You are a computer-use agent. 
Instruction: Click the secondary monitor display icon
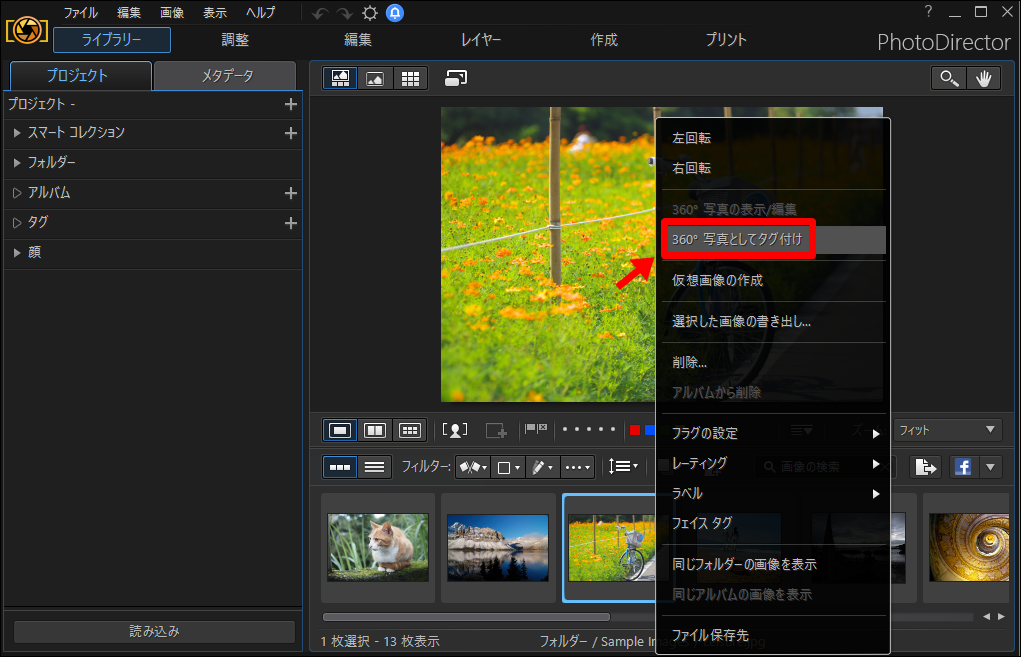pyautogui.click(x=456, y=78)
